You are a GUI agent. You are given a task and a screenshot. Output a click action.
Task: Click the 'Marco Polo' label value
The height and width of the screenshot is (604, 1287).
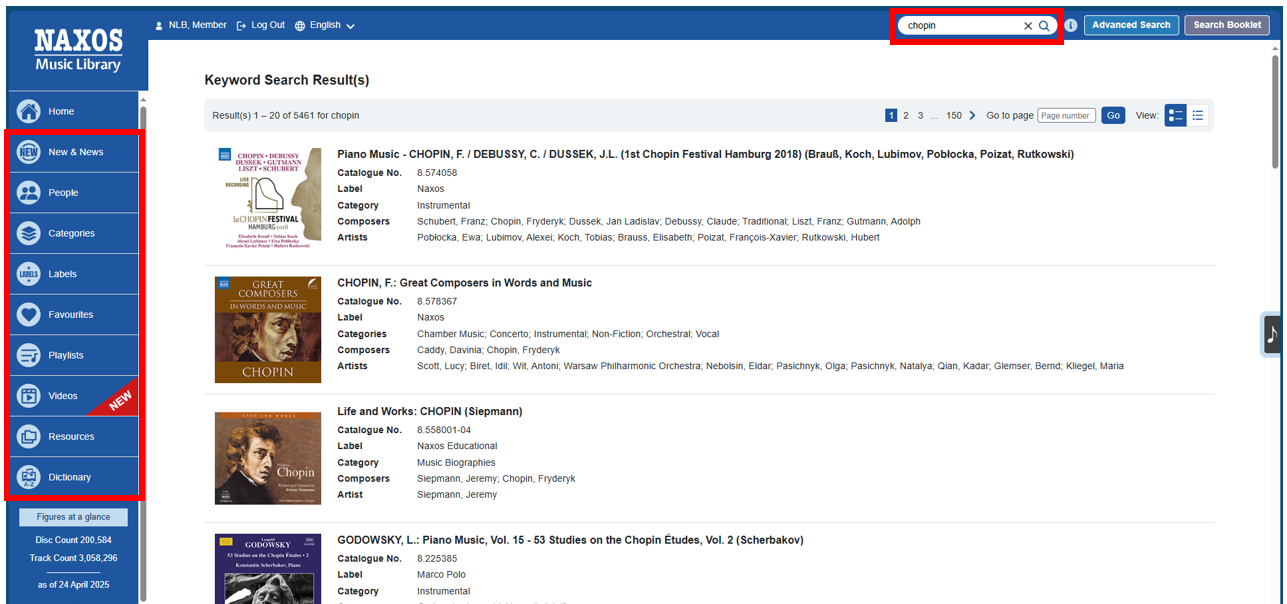[441, 575]
